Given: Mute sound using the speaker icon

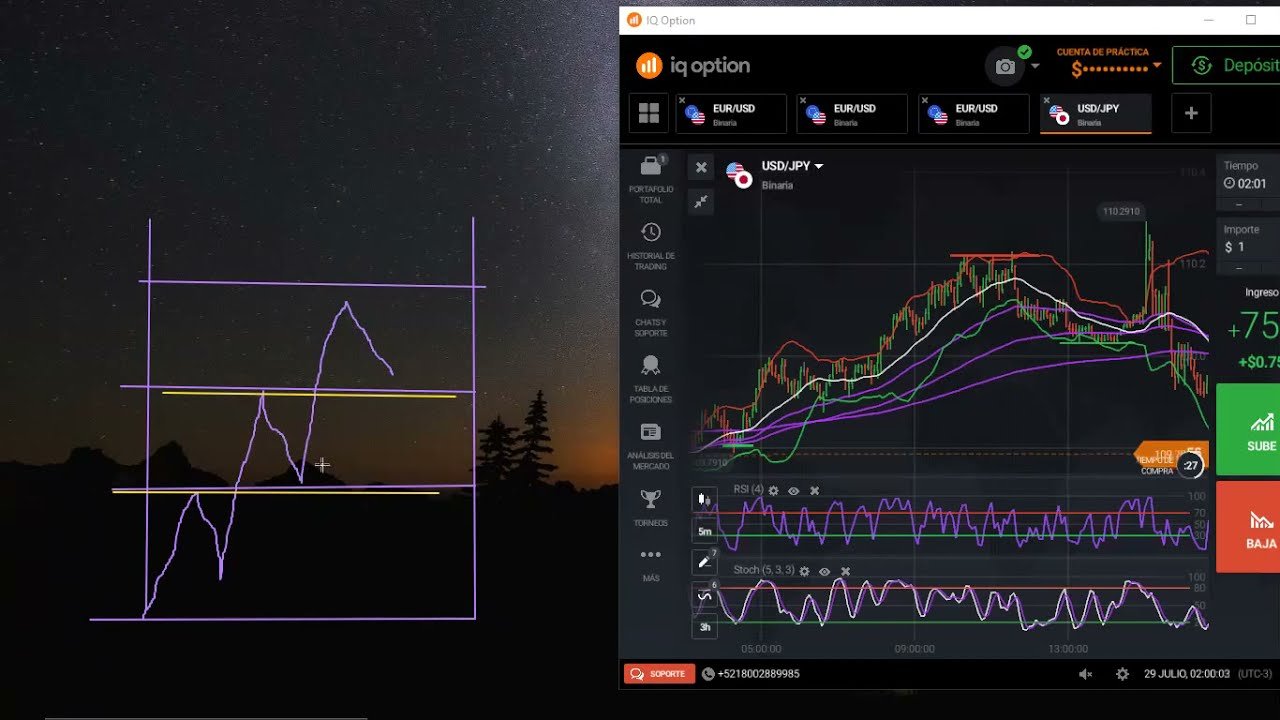Looking at the screenshot, I should click(1086, 674).
